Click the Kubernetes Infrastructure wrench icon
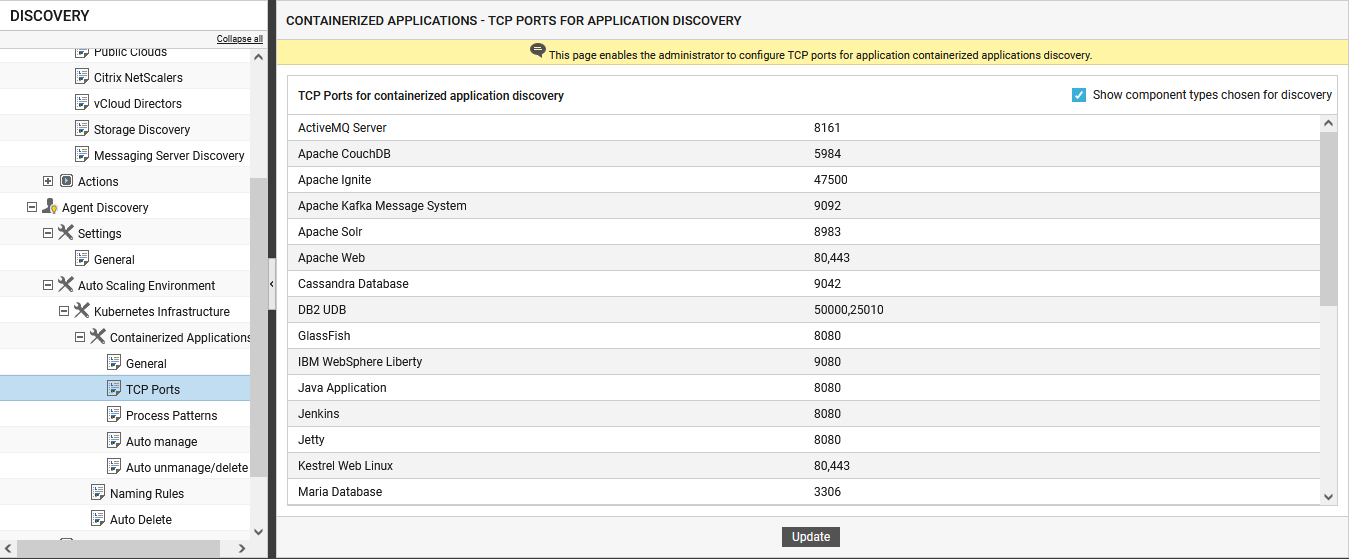 (82, 311)
